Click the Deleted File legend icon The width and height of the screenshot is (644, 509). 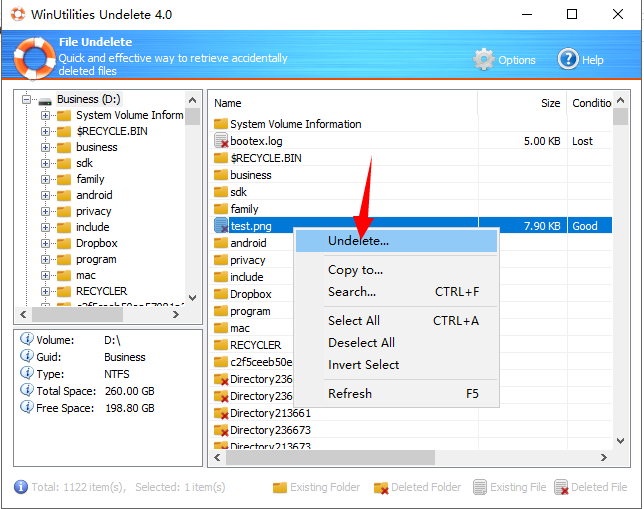[561, 487]
